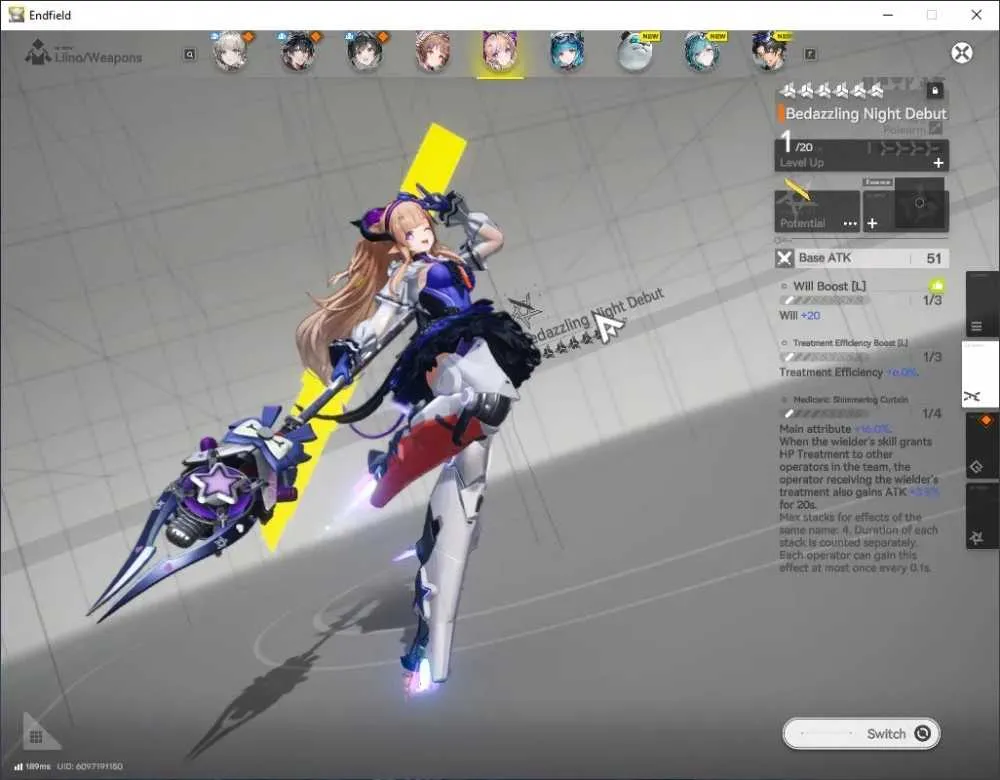Click the Will Boost progress bar

coord(825,300)
